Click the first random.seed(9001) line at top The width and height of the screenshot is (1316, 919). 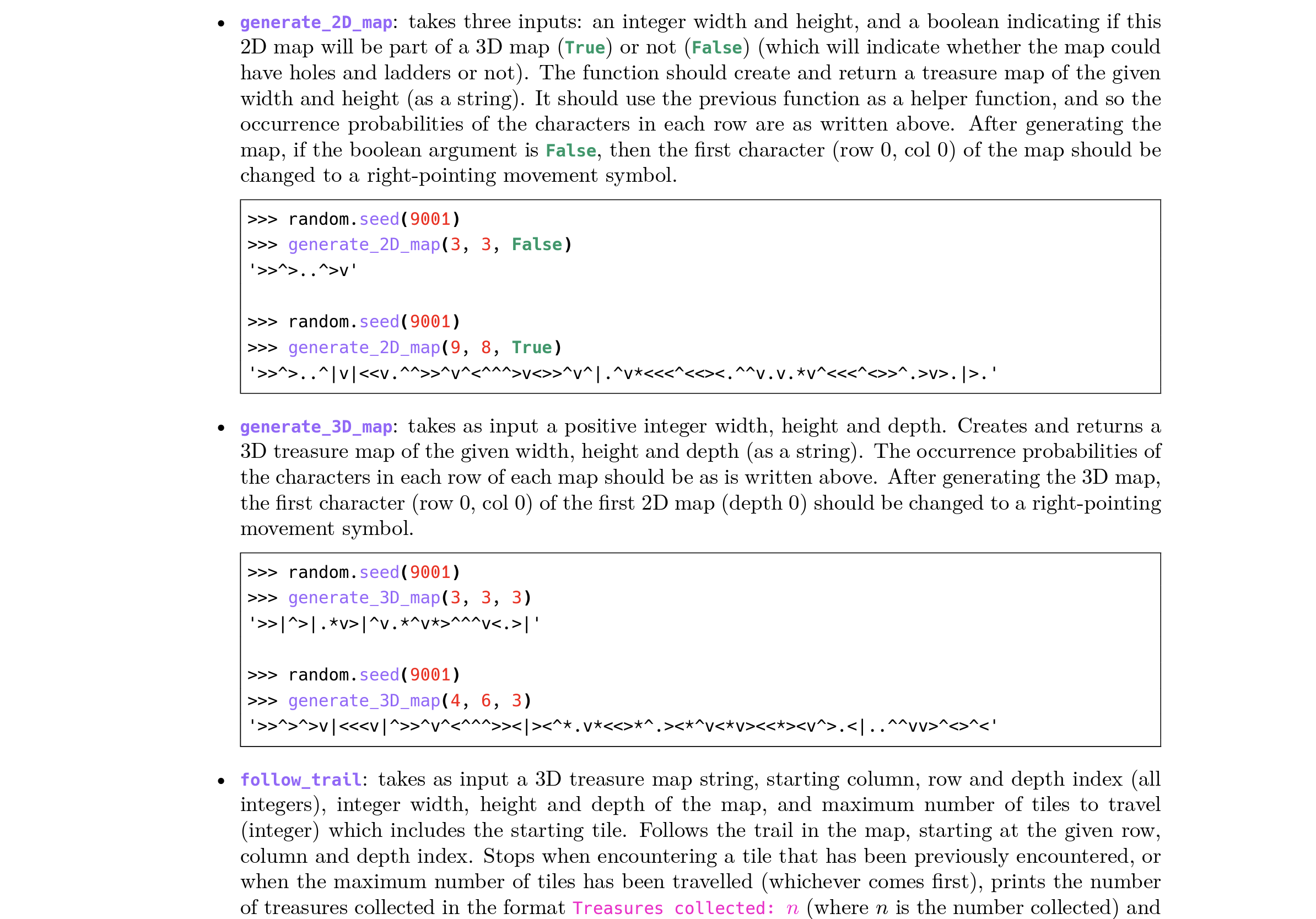(373, 219)
